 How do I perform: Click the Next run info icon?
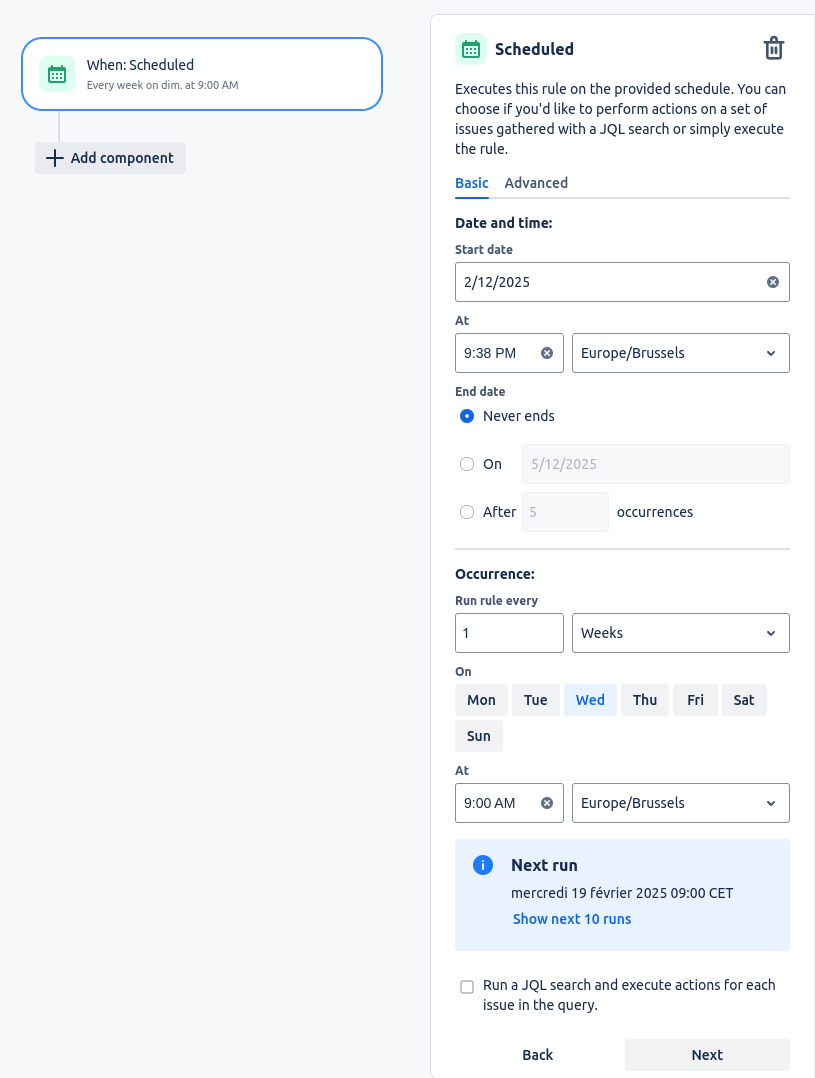[483, 865]
